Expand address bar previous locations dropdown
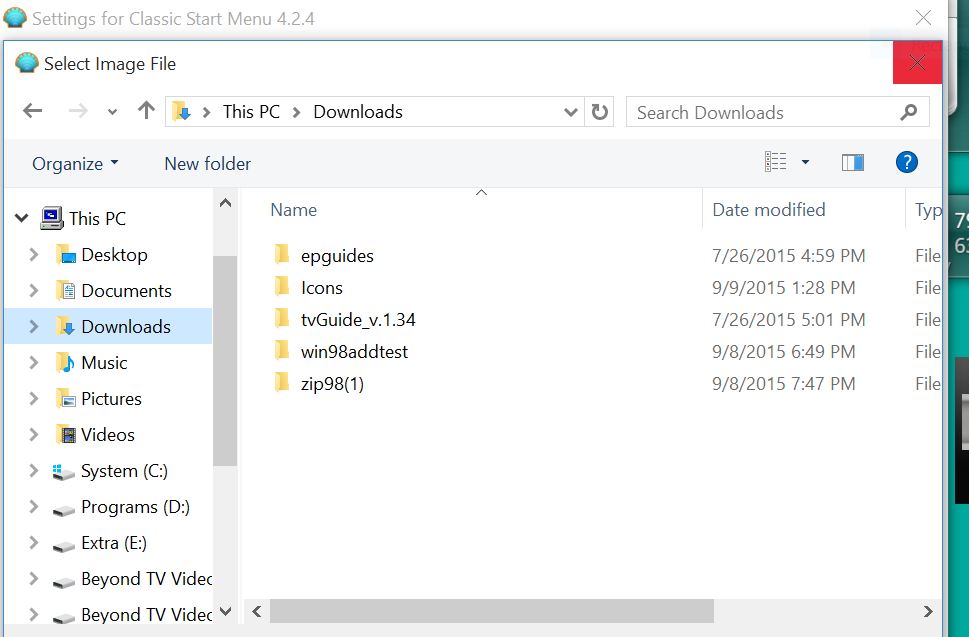 [x=571, y=112]
